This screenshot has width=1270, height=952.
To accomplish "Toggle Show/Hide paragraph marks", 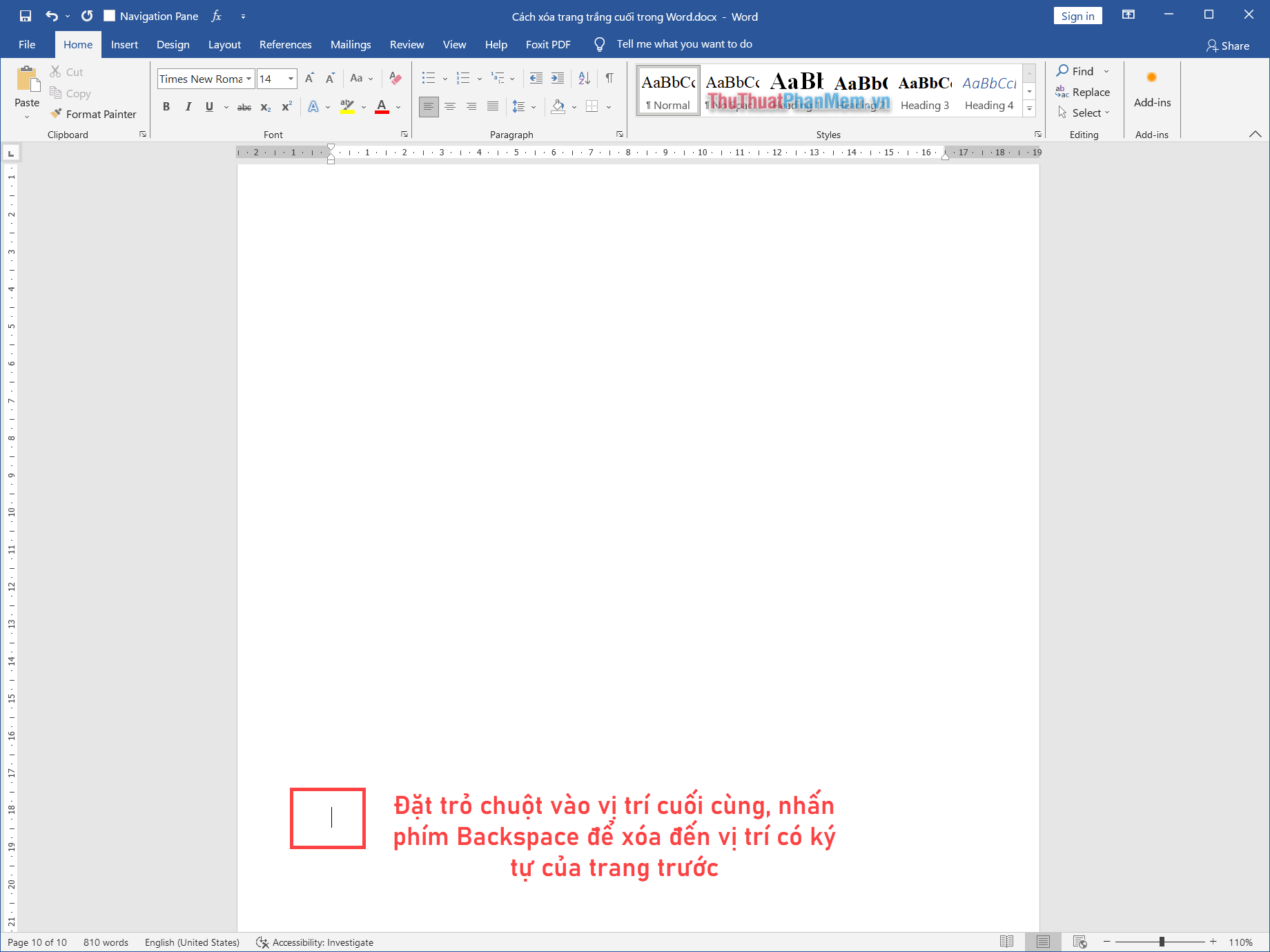I will point(608,78).
